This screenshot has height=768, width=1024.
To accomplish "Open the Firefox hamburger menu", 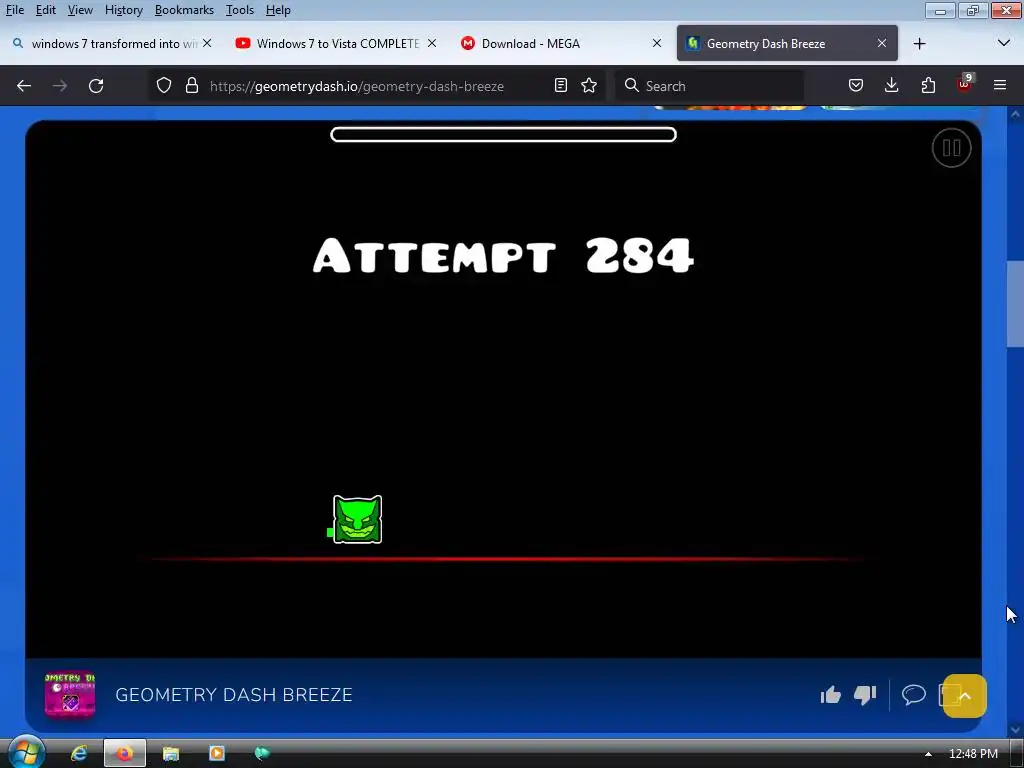I will [x=1000, y=86].
